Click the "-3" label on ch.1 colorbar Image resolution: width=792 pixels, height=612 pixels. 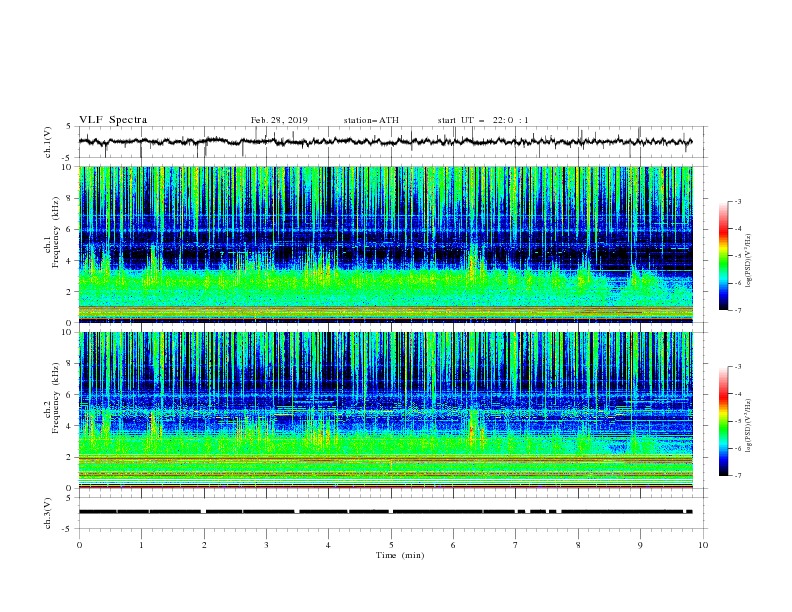(x=737, y=201)
